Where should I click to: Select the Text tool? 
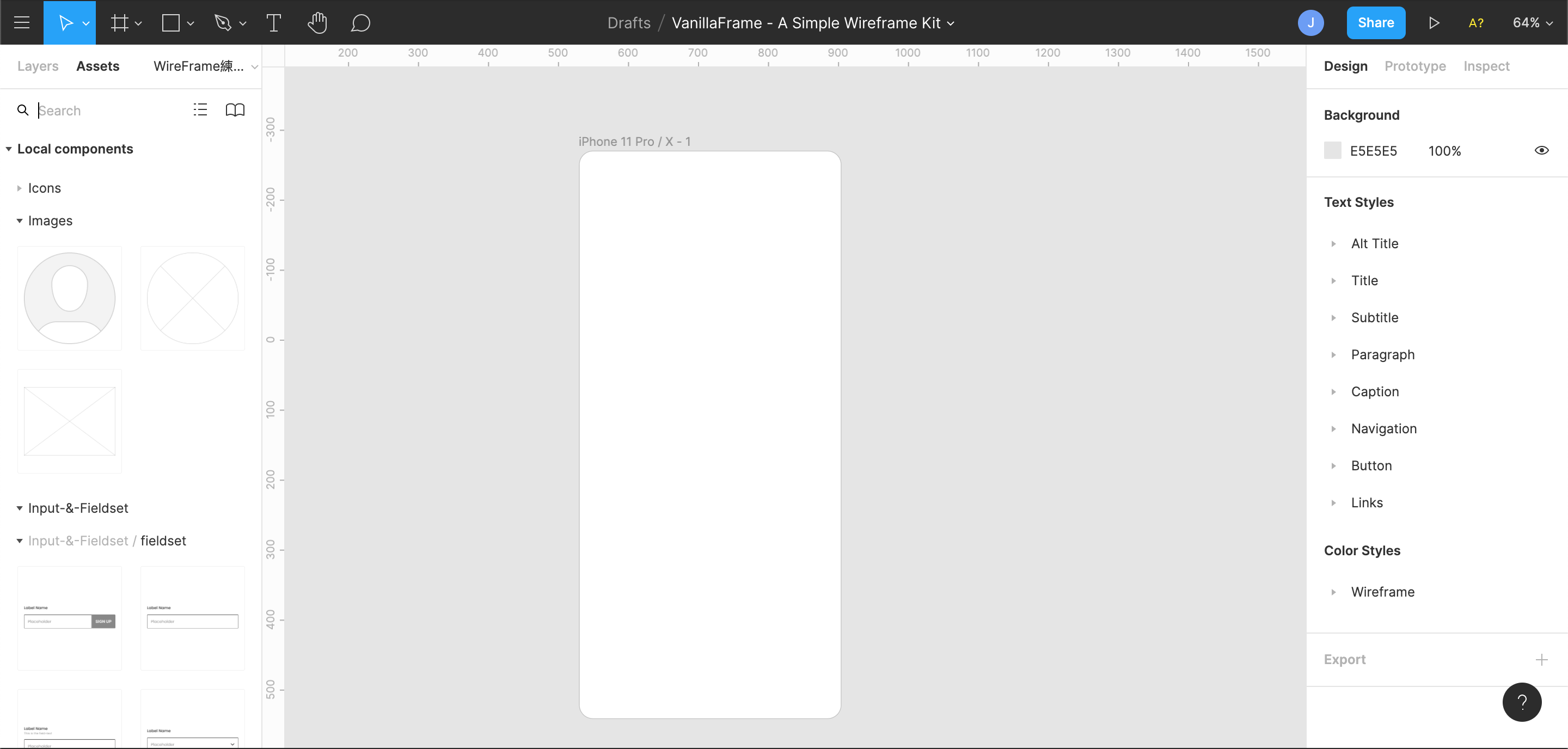tap(274, 23)
